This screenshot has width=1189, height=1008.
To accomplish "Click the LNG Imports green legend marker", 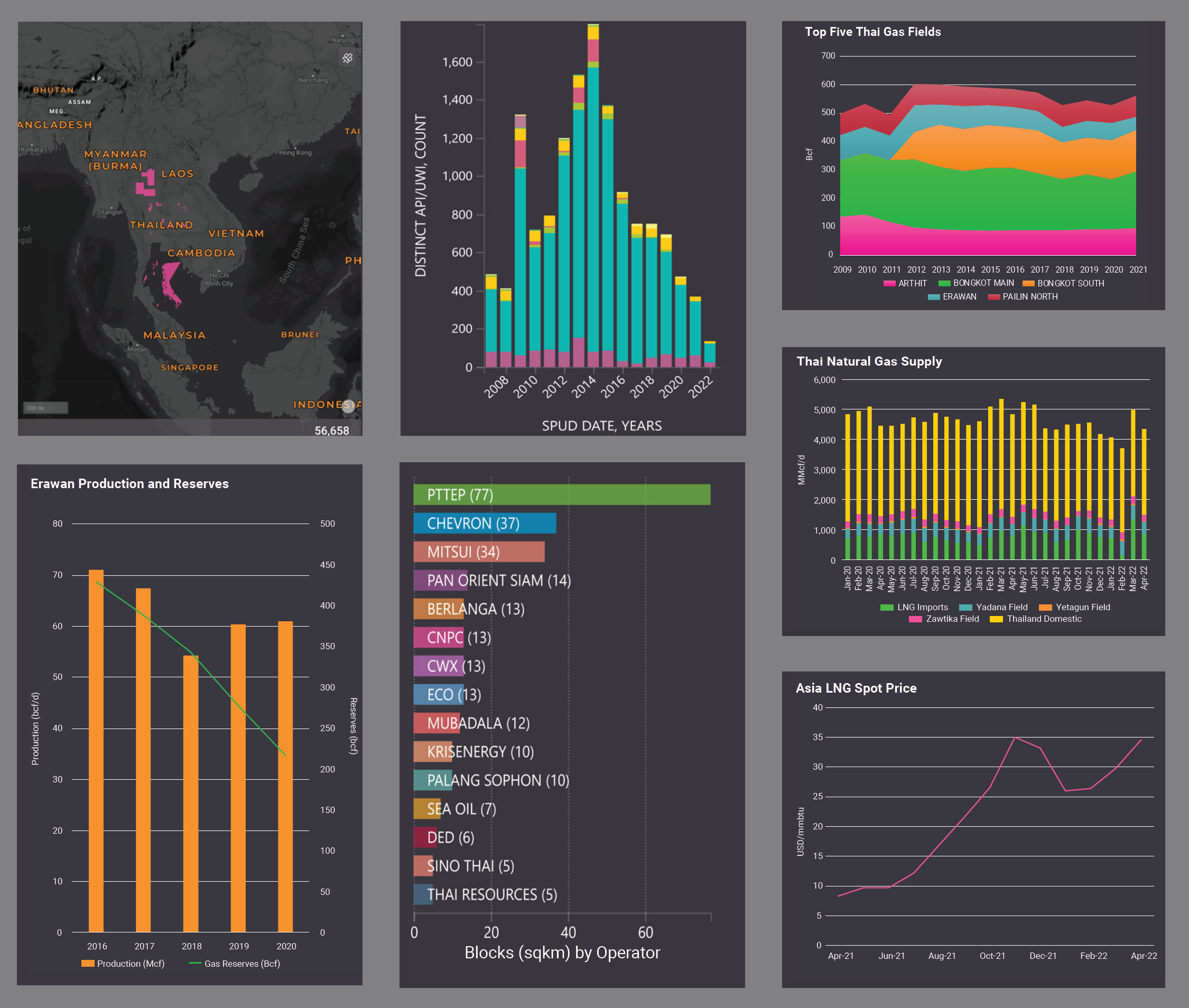I will coord(887,608).
